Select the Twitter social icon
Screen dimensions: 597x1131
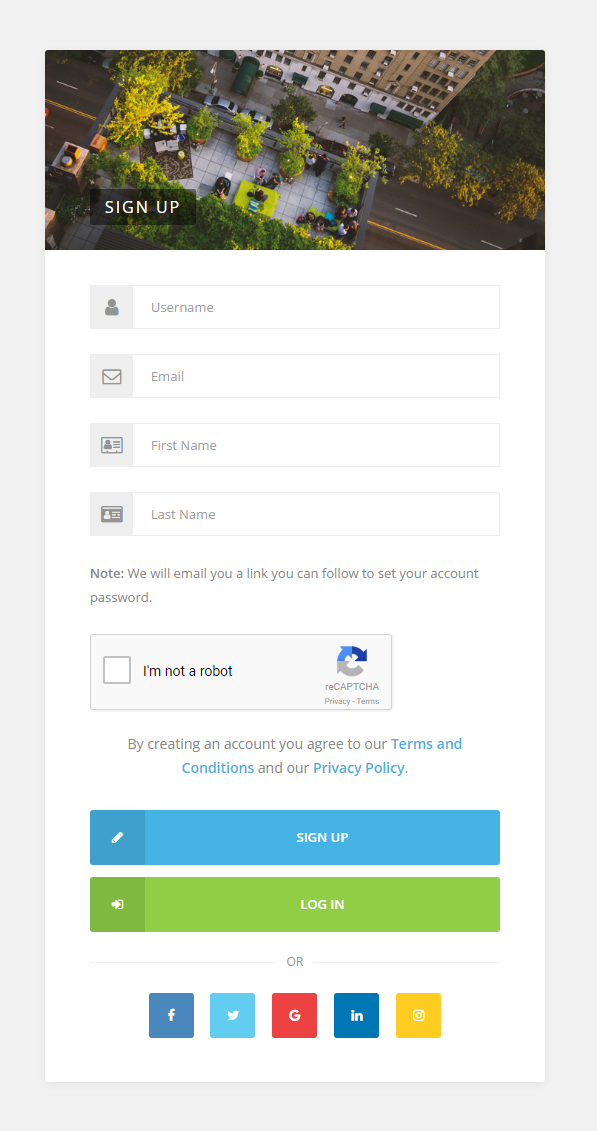[x=232, y=1015]
